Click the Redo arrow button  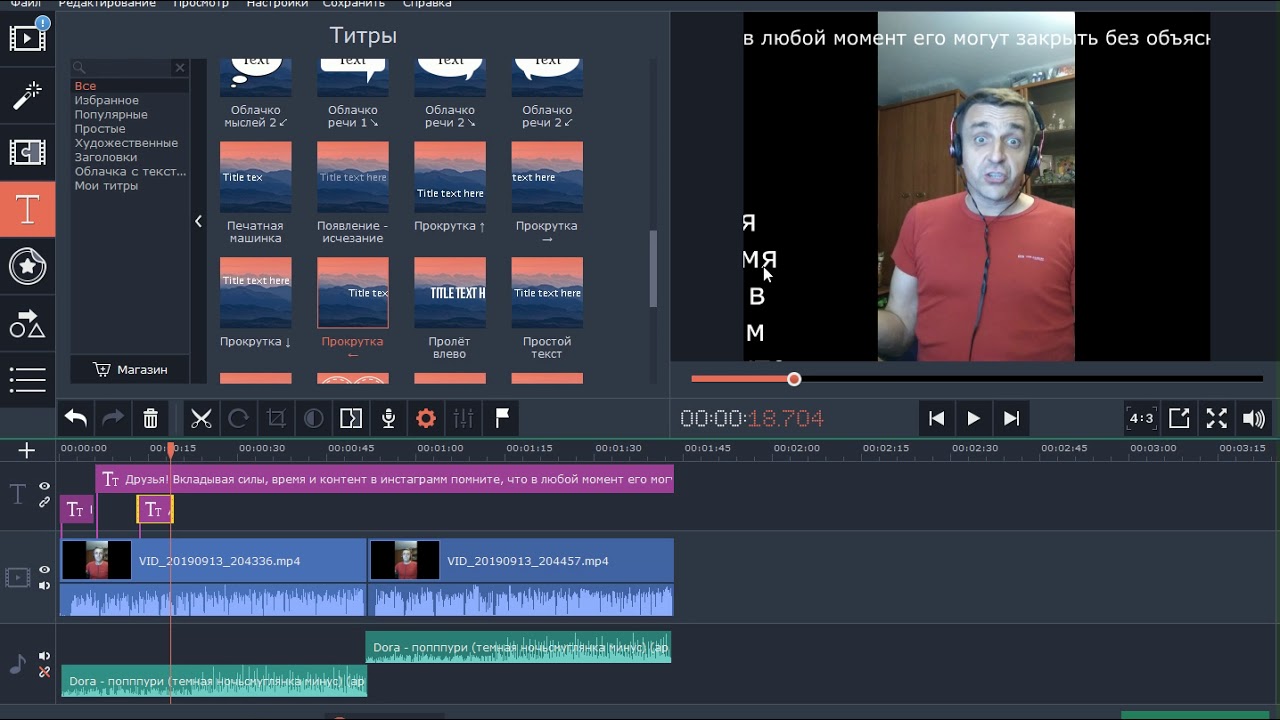[x=113, y=418]
